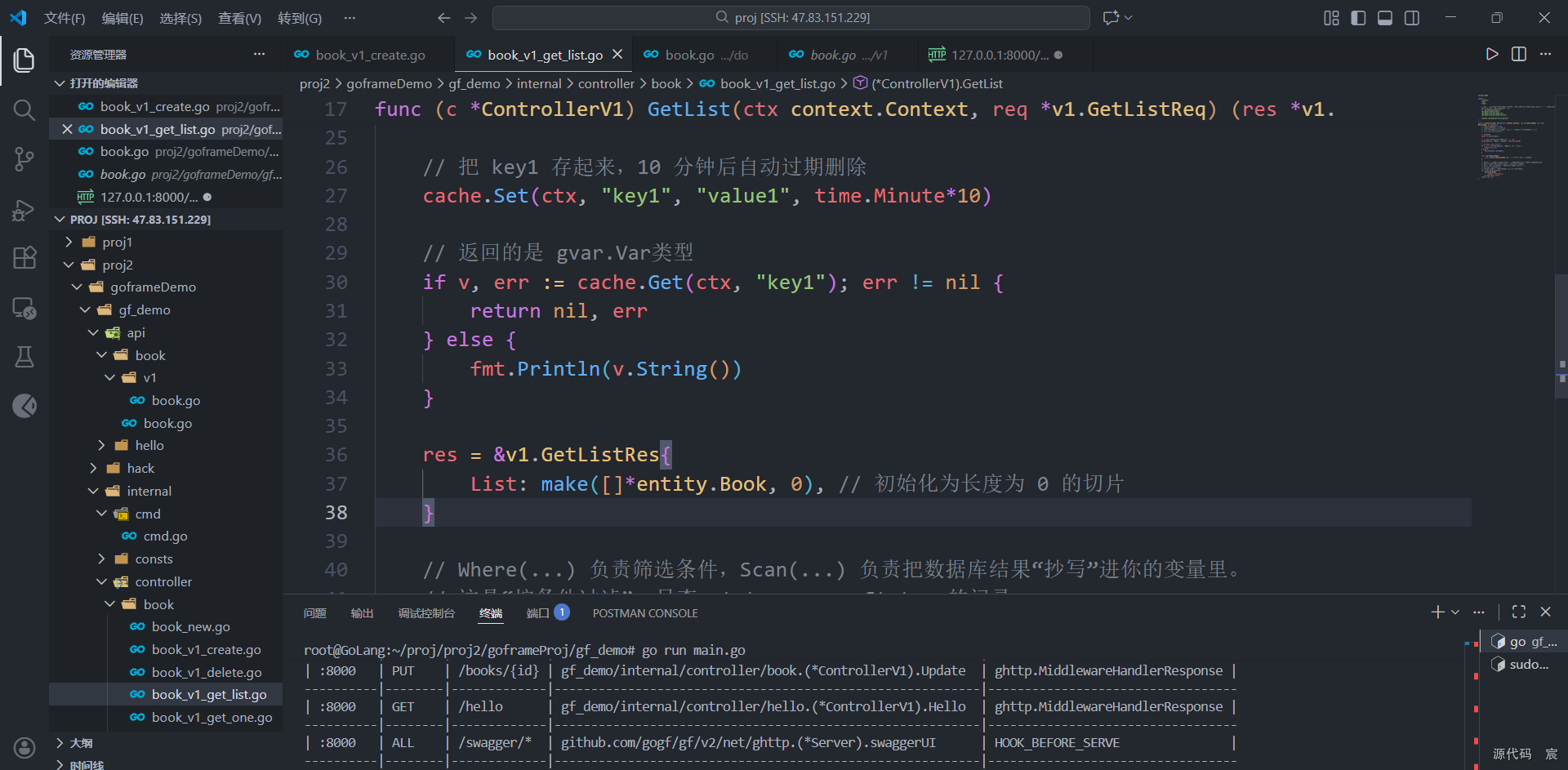This screenshot has width=1568, height=770.
Task: Go forward using the navigation arrow
Action: tap(471, 18)
